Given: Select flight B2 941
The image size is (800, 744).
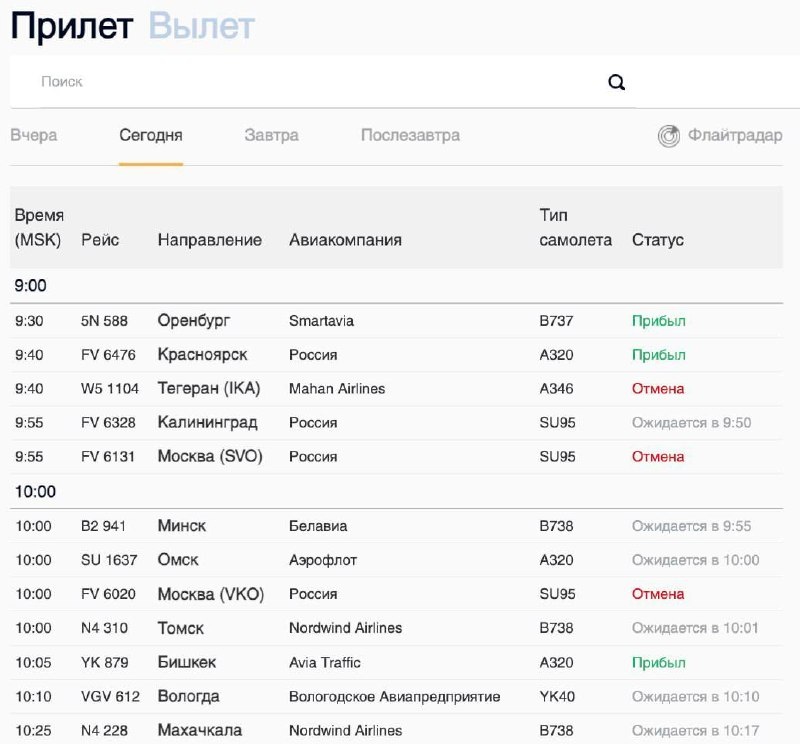Looking at the screenshot, I should pyautogui.click(x=103, y=526).
